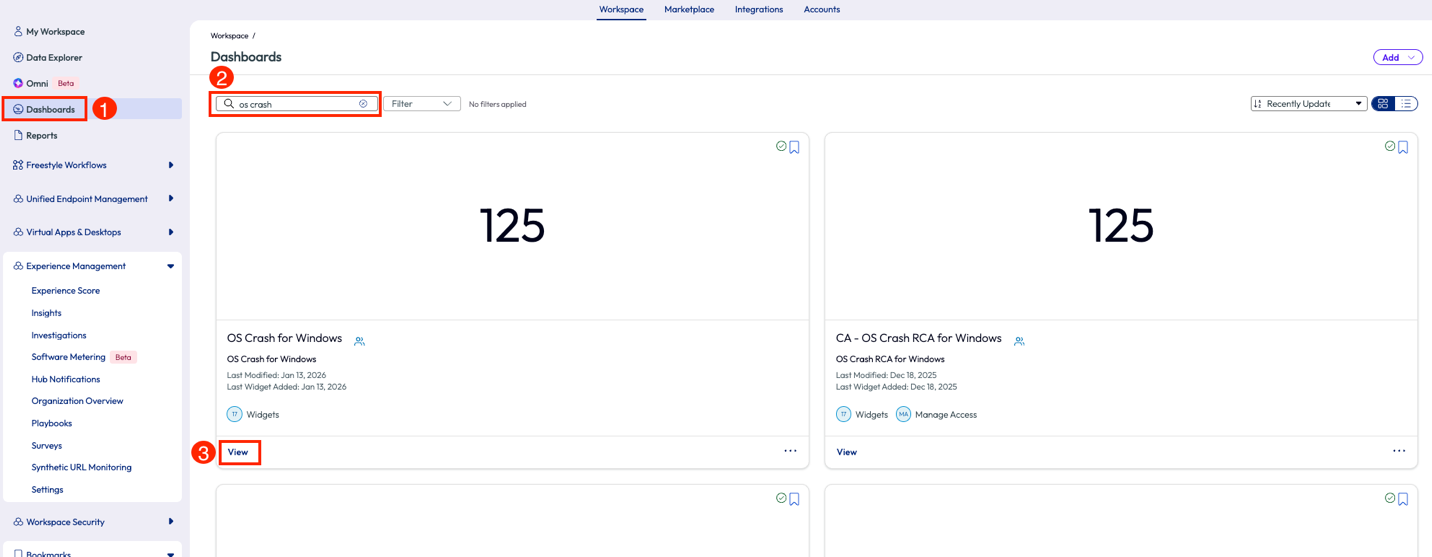This screenshot has height=557, width=1432.
Task: Switch to the Marketplace tab
Action: point(689,10)
